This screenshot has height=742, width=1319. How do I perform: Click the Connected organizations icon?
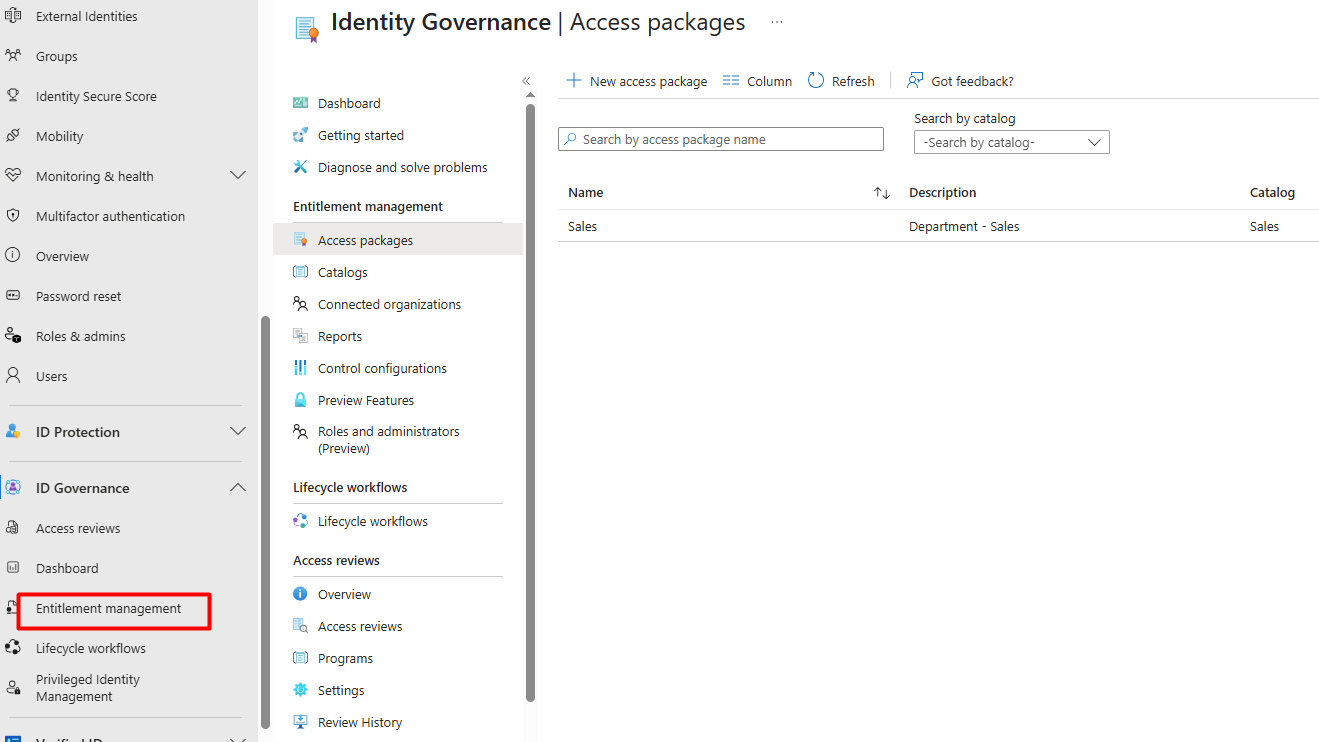pyautogui.click(x=300, y=304)
